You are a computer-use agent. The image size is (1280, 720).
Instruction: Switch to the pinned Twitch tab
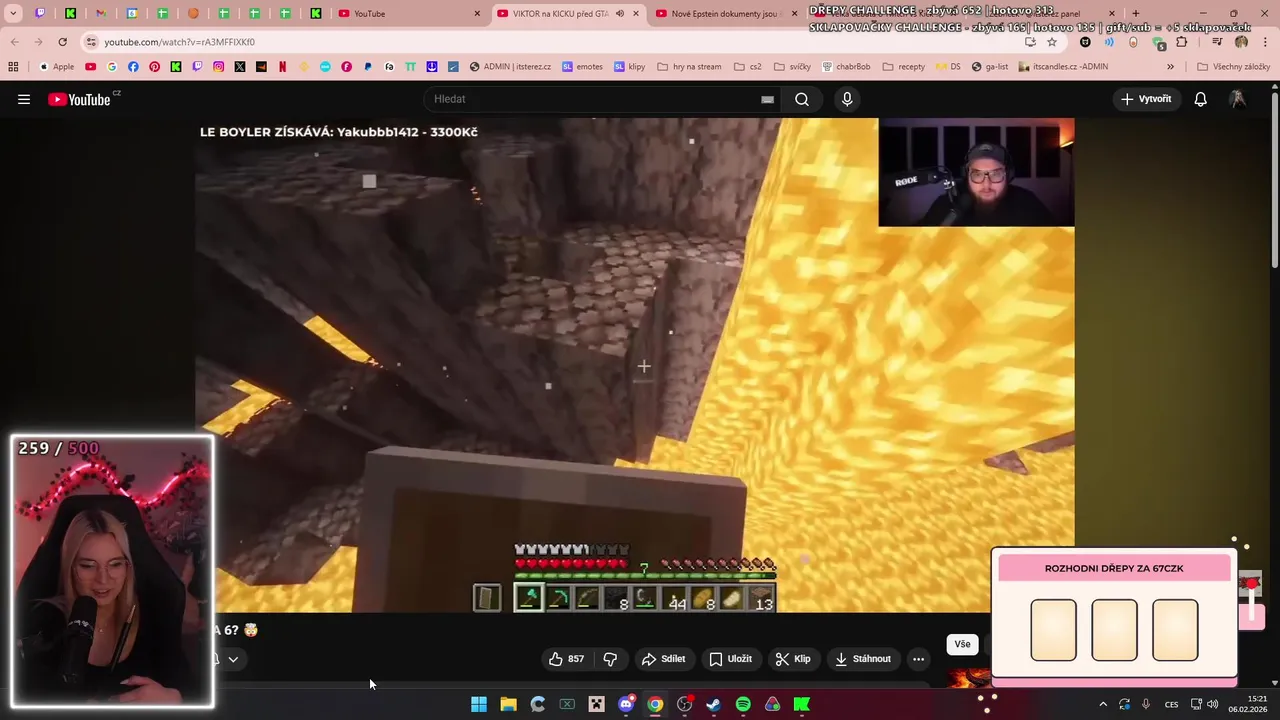tap(40, 14)
